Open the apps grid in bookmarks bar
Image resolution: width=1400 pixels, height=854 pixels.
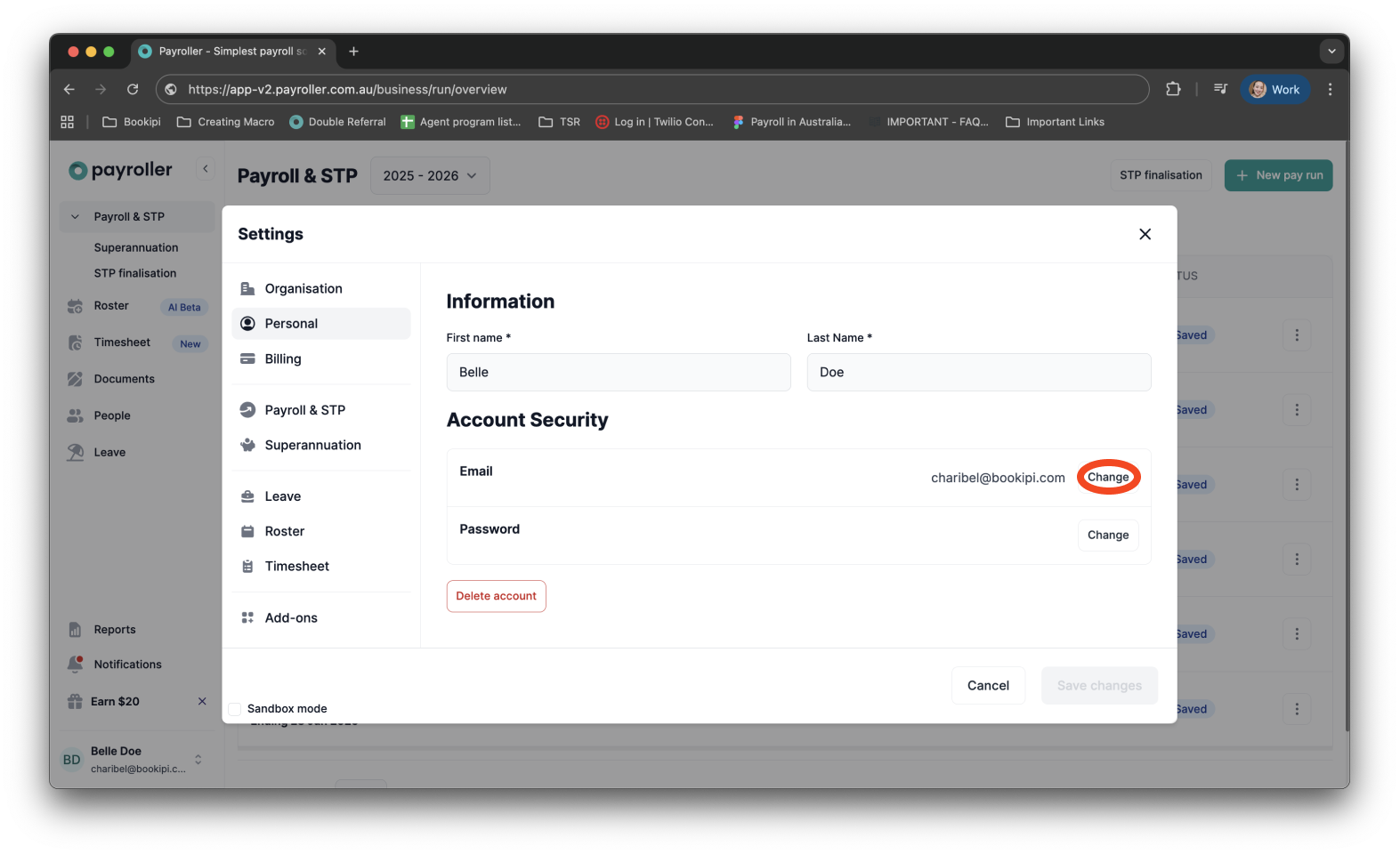click(68, 122)
